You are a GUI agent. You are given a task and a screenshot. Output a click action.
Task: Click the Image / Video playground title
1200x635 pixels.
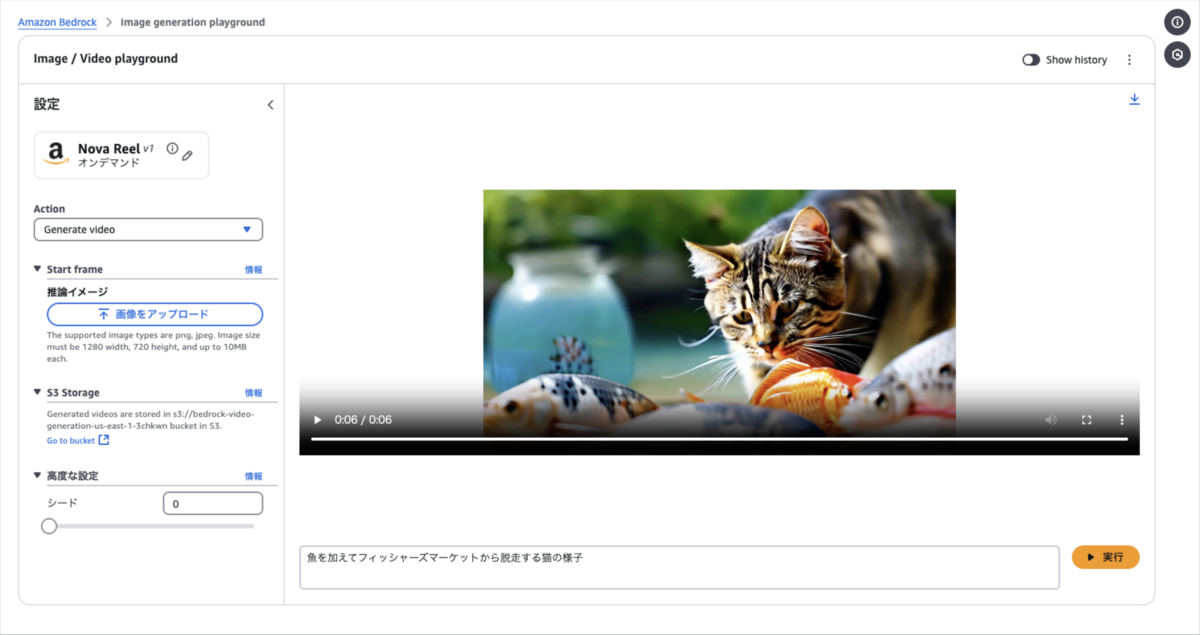(x=106, y=59)
